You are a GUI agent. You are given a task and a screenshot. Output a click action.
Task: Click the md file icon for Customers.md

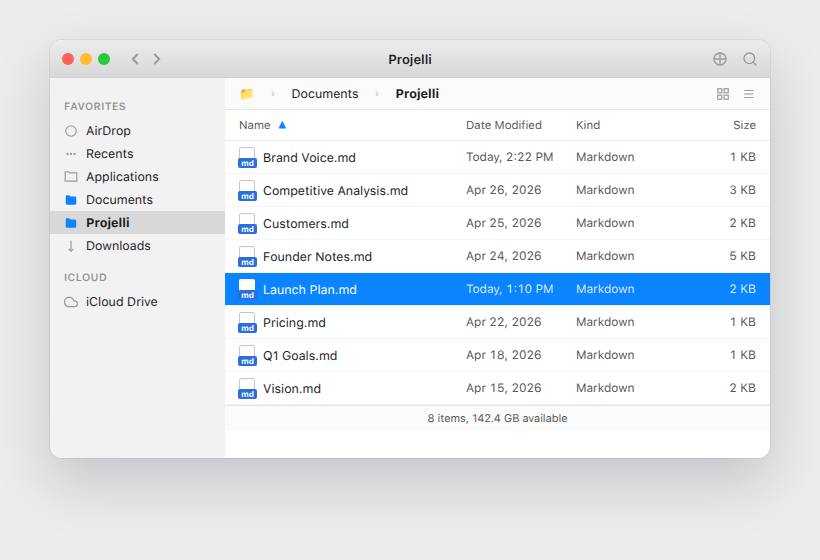click(247, 223)
